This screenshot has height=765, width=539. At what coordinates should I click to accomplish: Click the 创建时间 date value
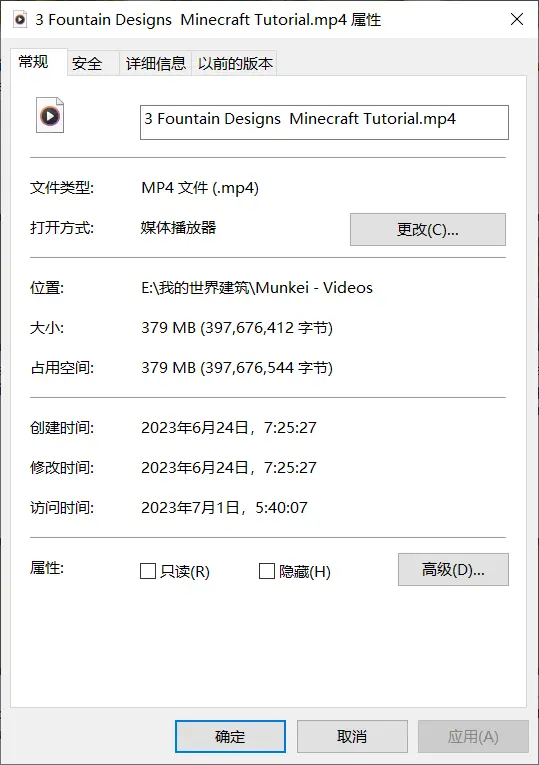pos(229,428)
